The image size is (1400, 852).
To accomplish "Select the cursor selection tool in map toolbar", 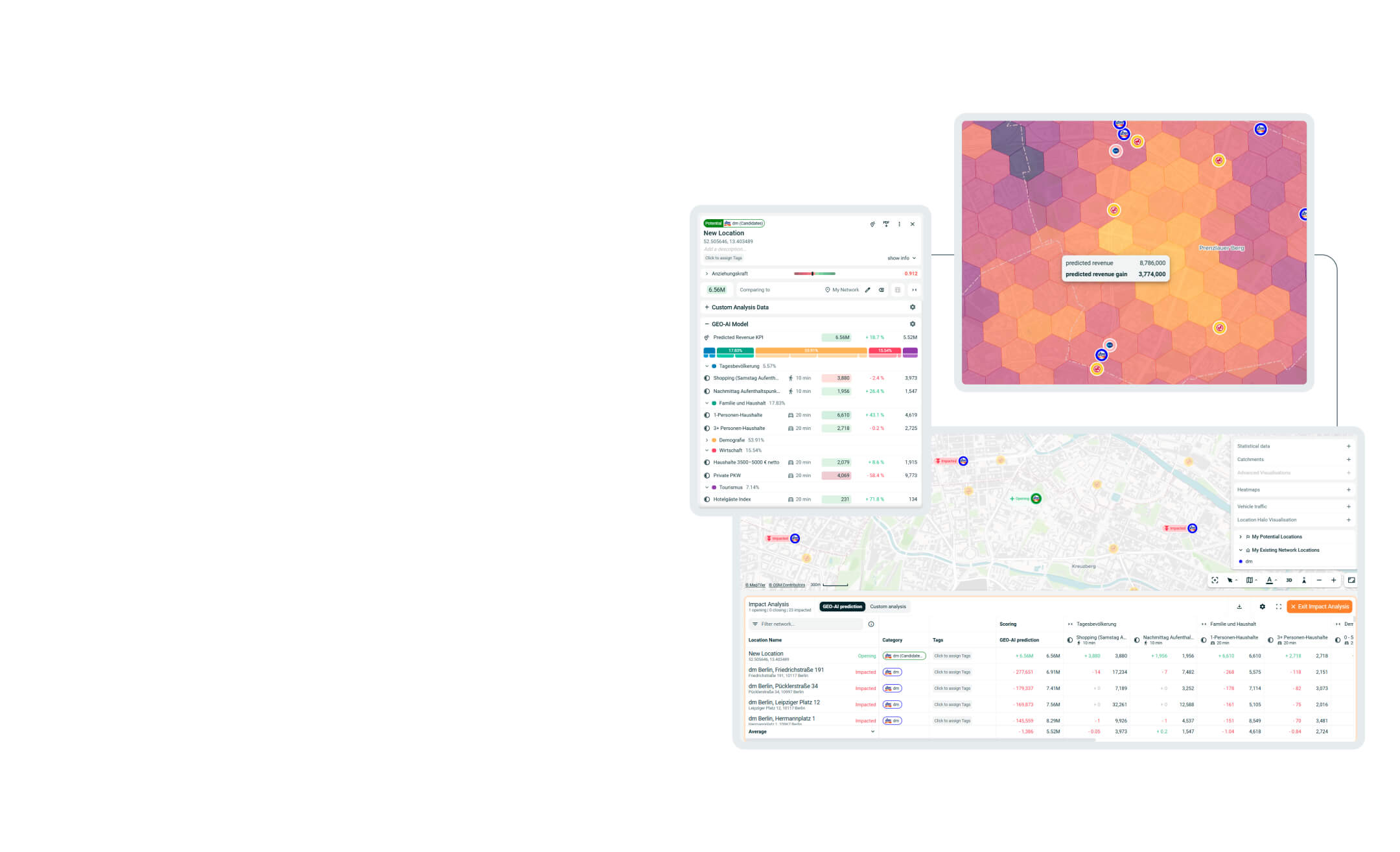I will (x=1231, y=580).
